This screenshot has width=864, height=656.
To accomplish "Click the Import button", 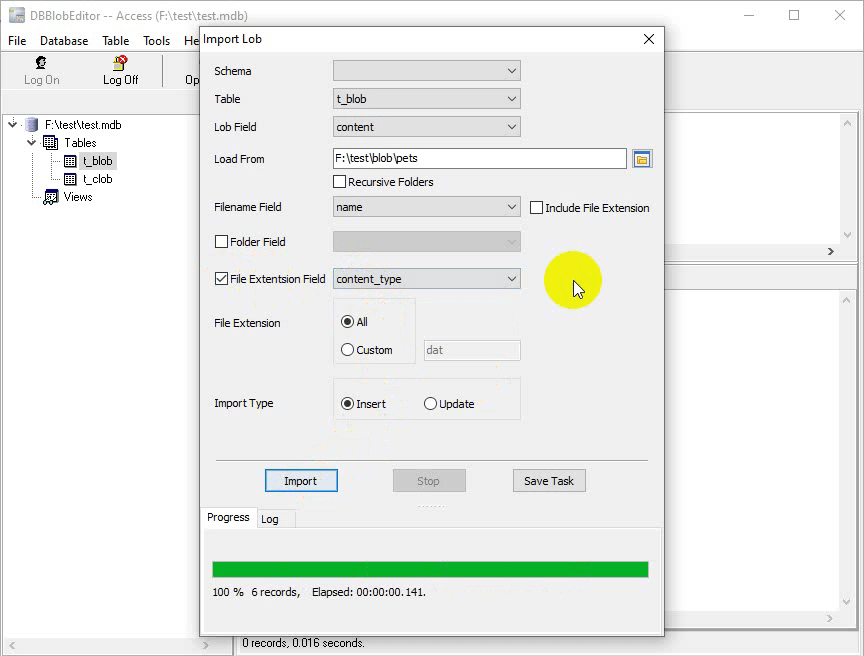I will click(301, 481).
